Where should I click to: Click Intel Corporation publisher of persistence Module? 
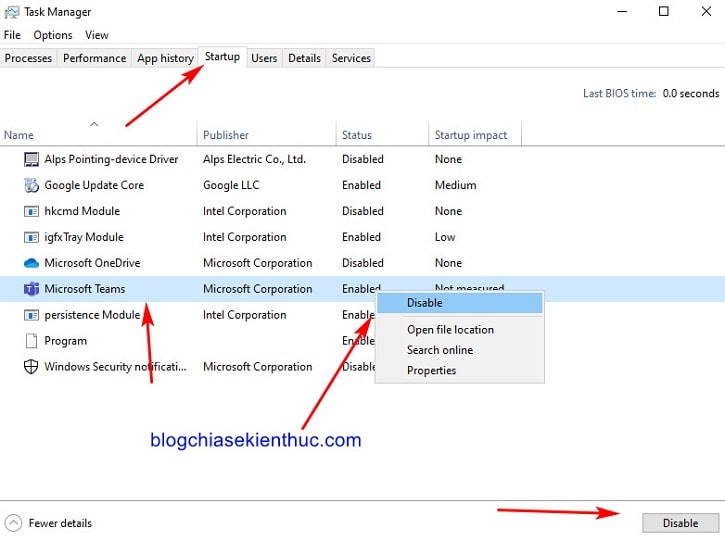[x=245, y=315]
